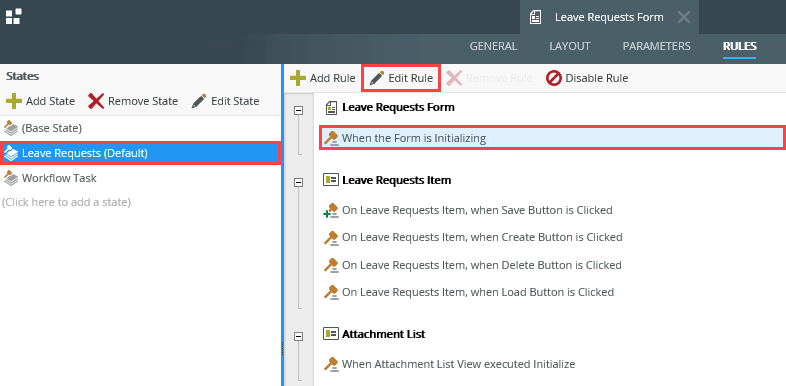Collapse the Attachment List rule group
The width and height of the screenshot is (786, 386).
coord(299,337)
